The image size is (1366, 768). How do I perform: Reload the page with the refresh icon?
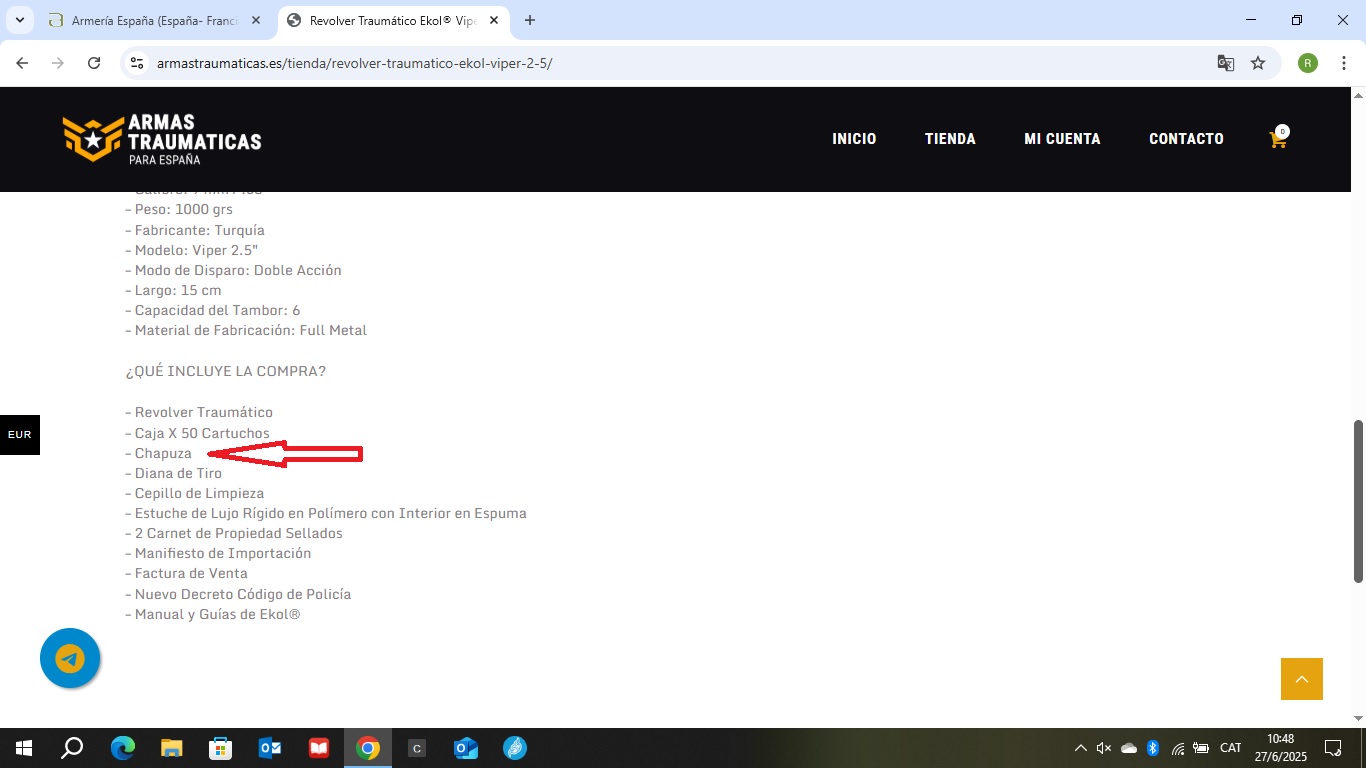[94, 63]
